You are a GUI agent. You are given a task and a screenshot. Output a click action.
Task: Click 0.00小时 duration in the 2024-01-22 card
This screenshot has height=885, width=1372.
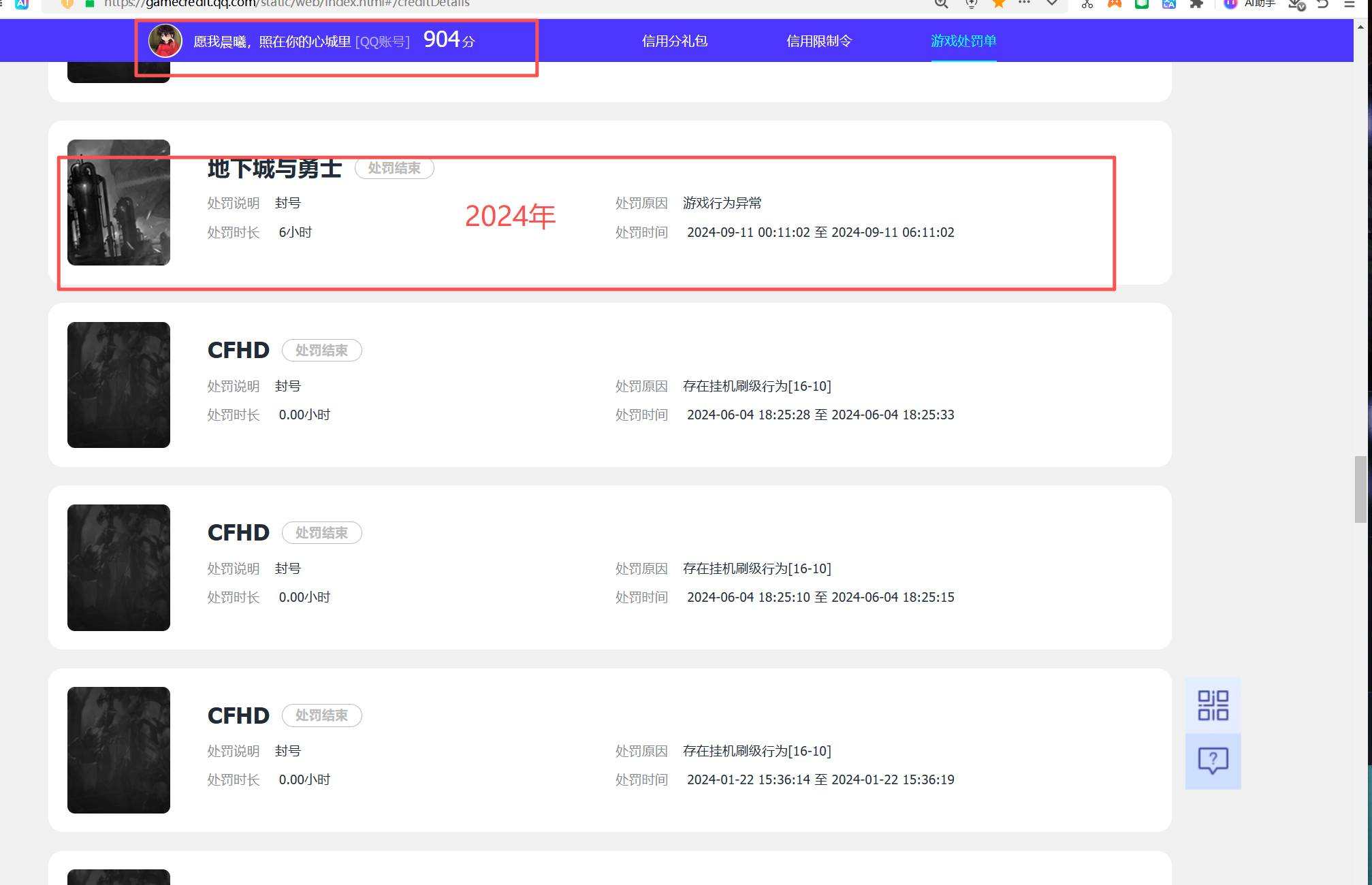(304, 779)
